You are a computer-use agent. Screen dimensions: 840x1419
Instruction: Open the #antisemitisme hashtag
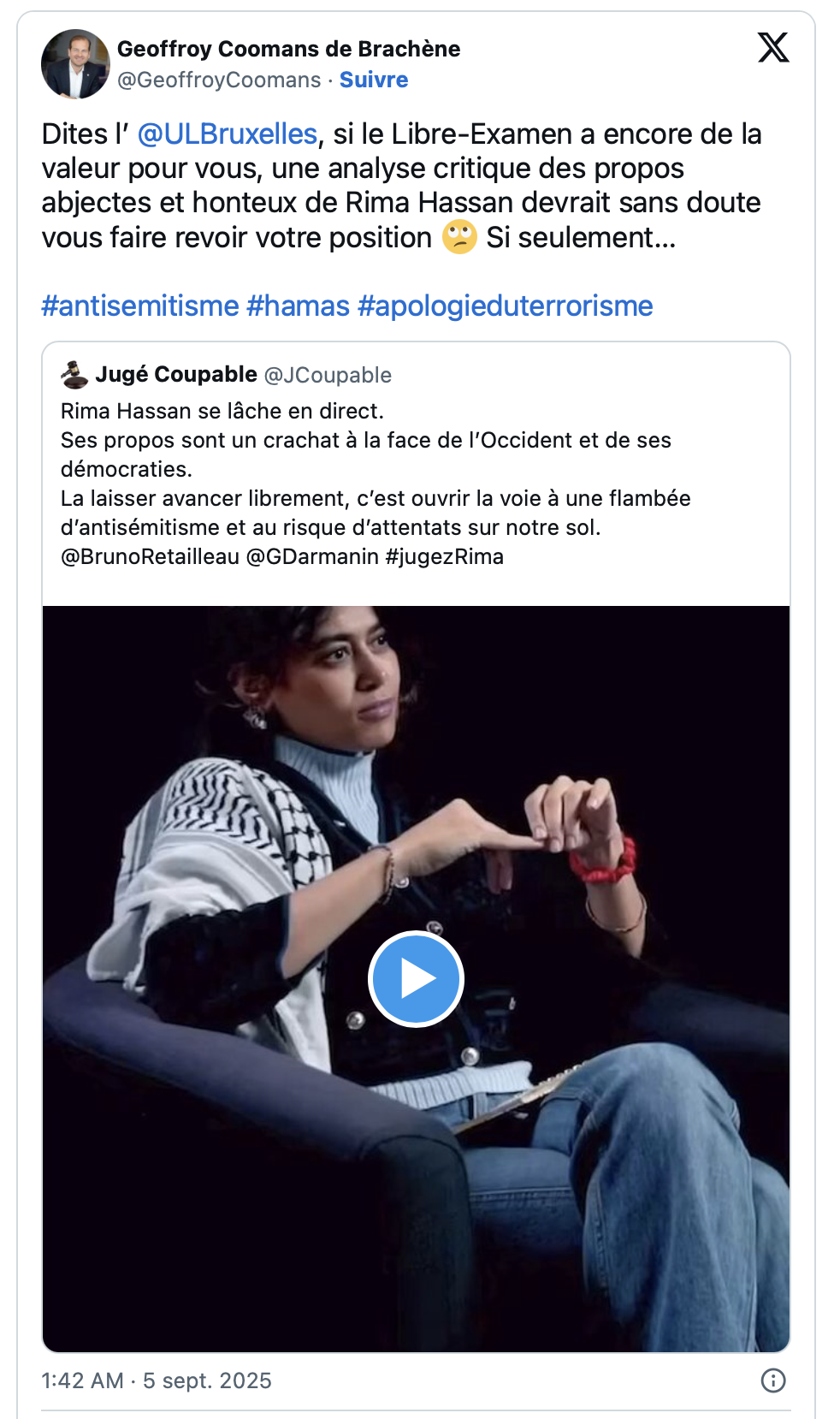[x=140, y=306]
